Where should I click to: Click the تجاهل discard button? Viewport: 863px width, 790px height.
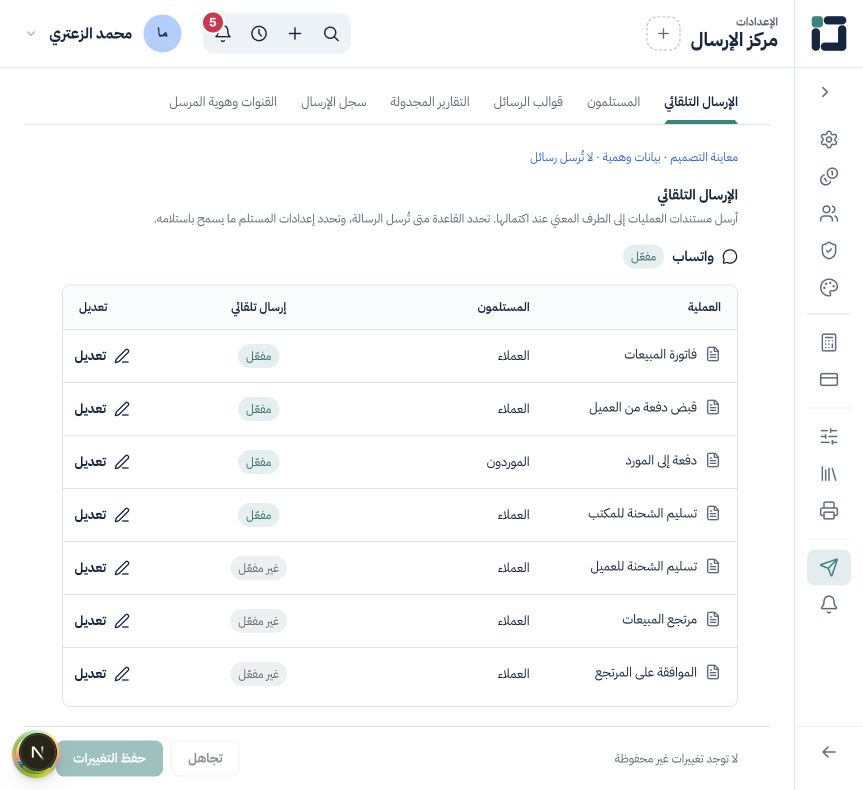pos(205,759)
